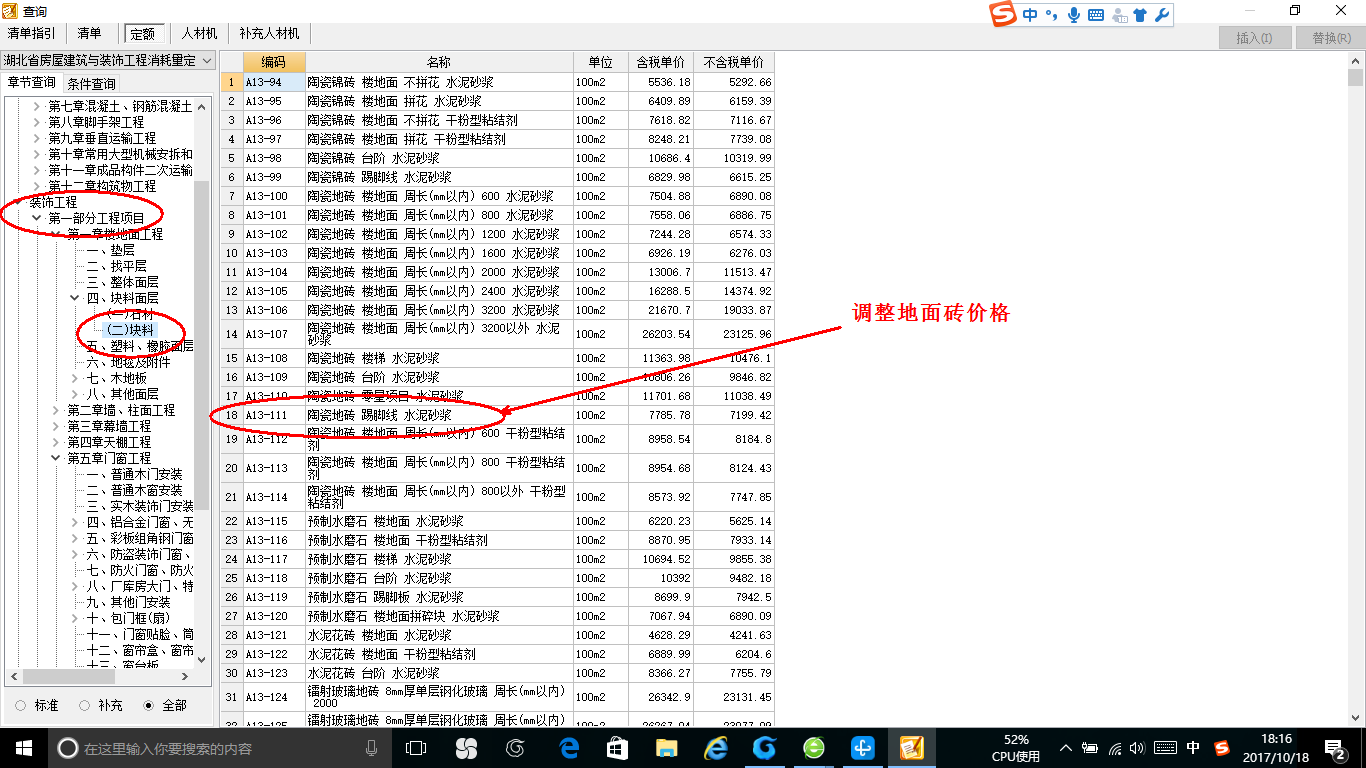Expand 第七章混凝土 tree node
This screenshot has width=1366, height=768.
coord(38,106)
